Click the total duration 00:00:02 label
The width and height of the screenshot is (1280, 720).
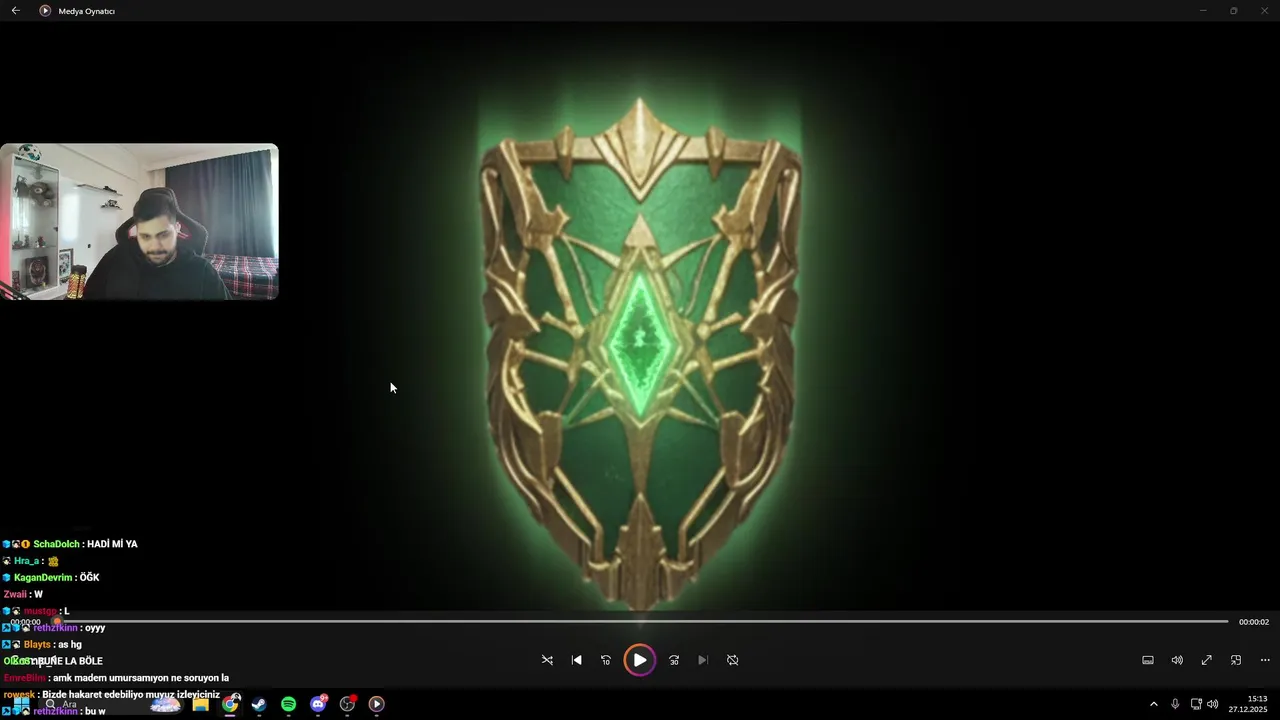pos(1254,622)
